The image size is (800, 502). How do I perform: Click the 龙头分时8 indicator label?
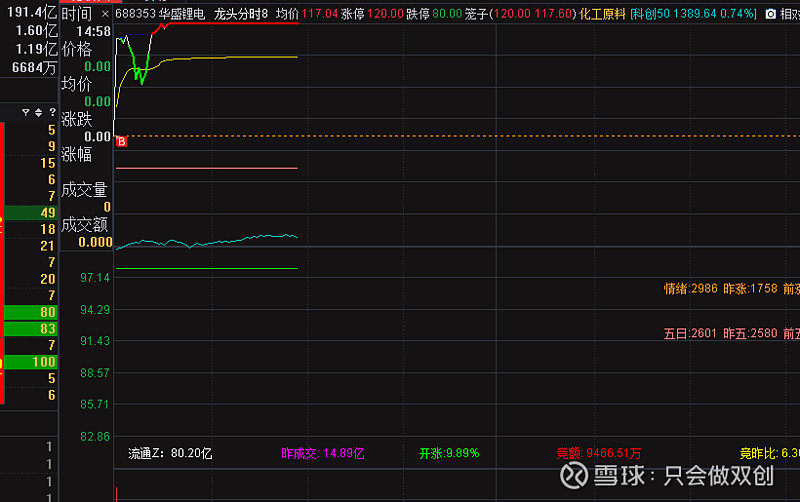pyautogui.click(x=241, y=15)
